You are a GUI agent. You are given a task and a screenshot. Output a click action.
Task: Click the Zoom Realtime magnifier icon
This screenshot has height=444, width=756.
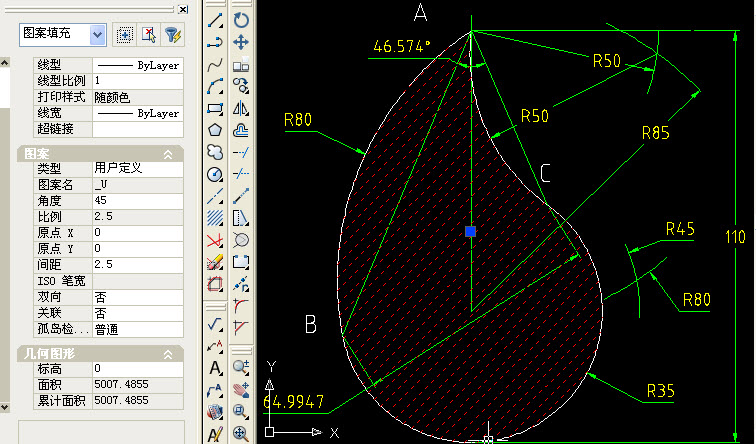pos(241,367)
